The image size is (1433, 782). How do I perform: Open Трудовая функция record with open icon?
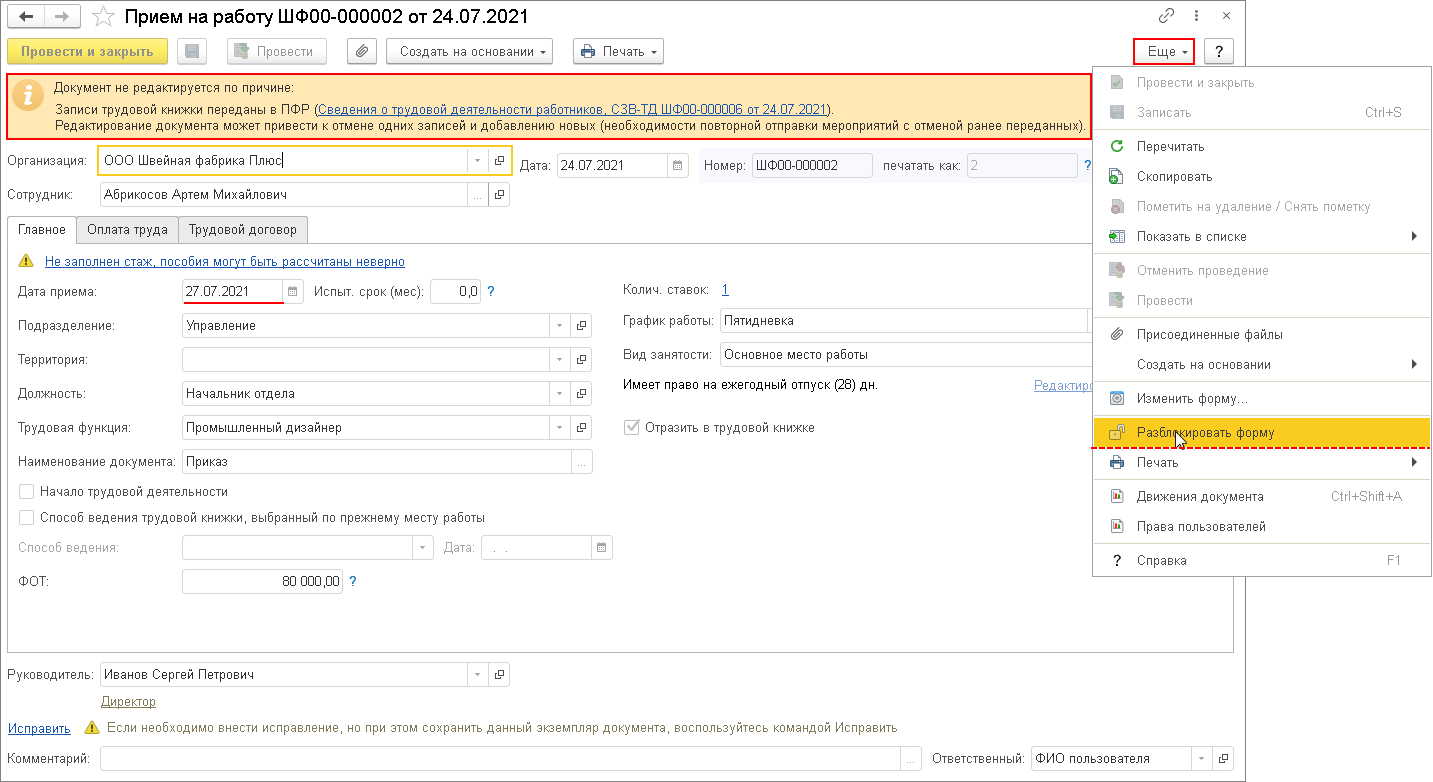[581, 427]
